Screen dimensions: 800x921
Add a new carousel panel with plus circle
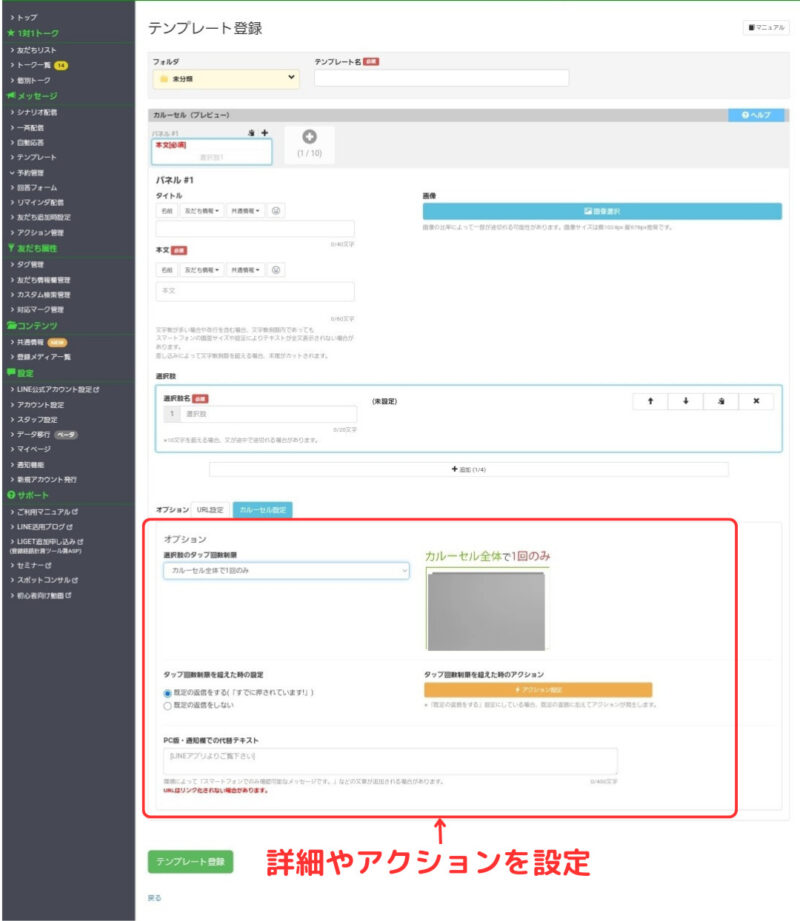pyautogui.click(x=310, y=137)
